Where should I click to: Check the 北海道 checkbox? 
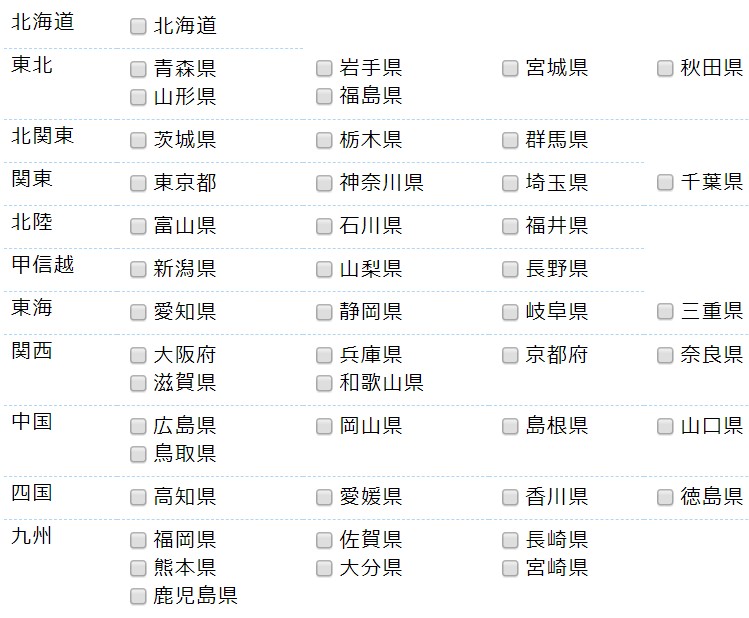pos(138,27)
